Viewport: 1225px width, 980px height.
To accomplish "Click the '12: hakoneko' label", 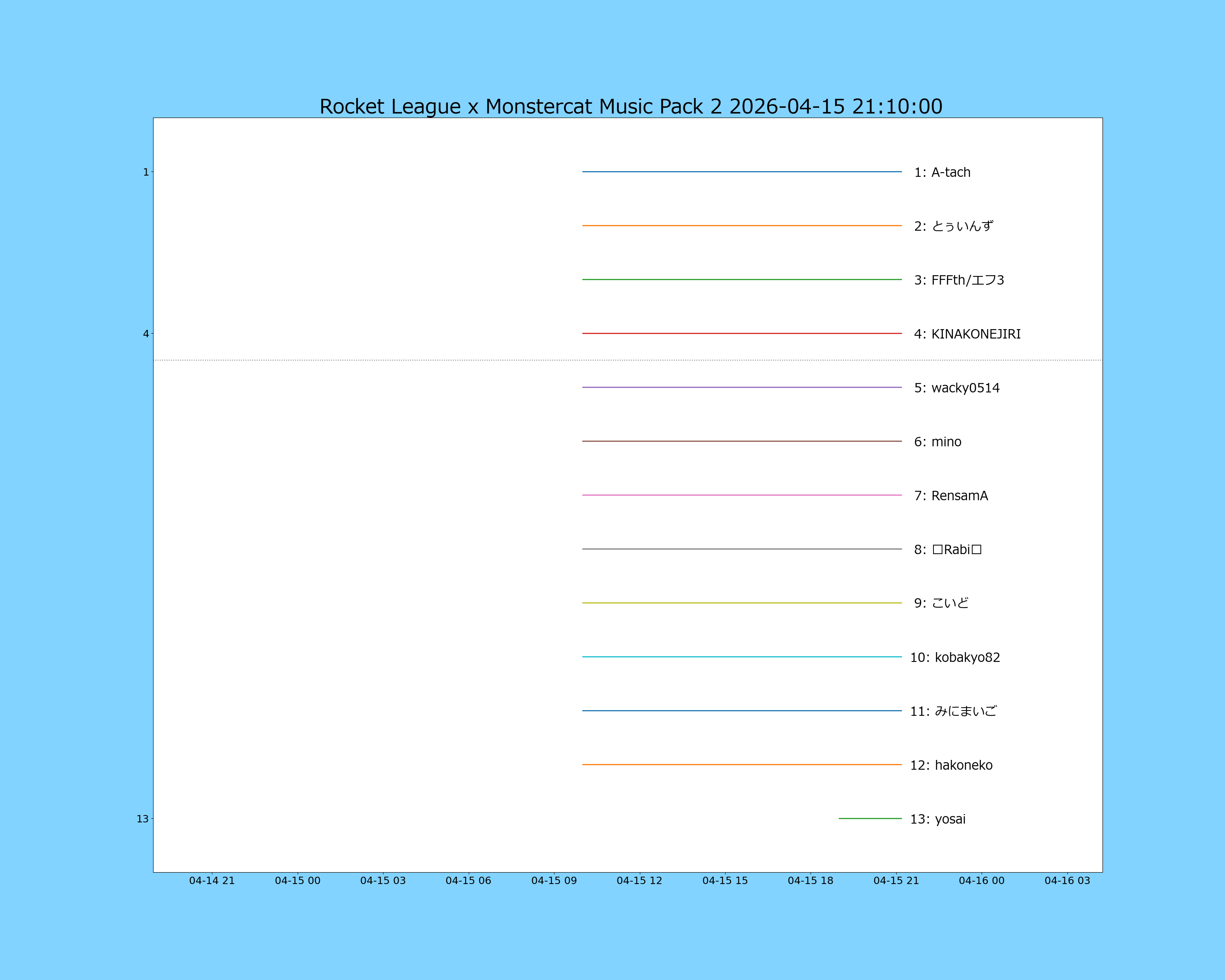I will tap(951, 765).
